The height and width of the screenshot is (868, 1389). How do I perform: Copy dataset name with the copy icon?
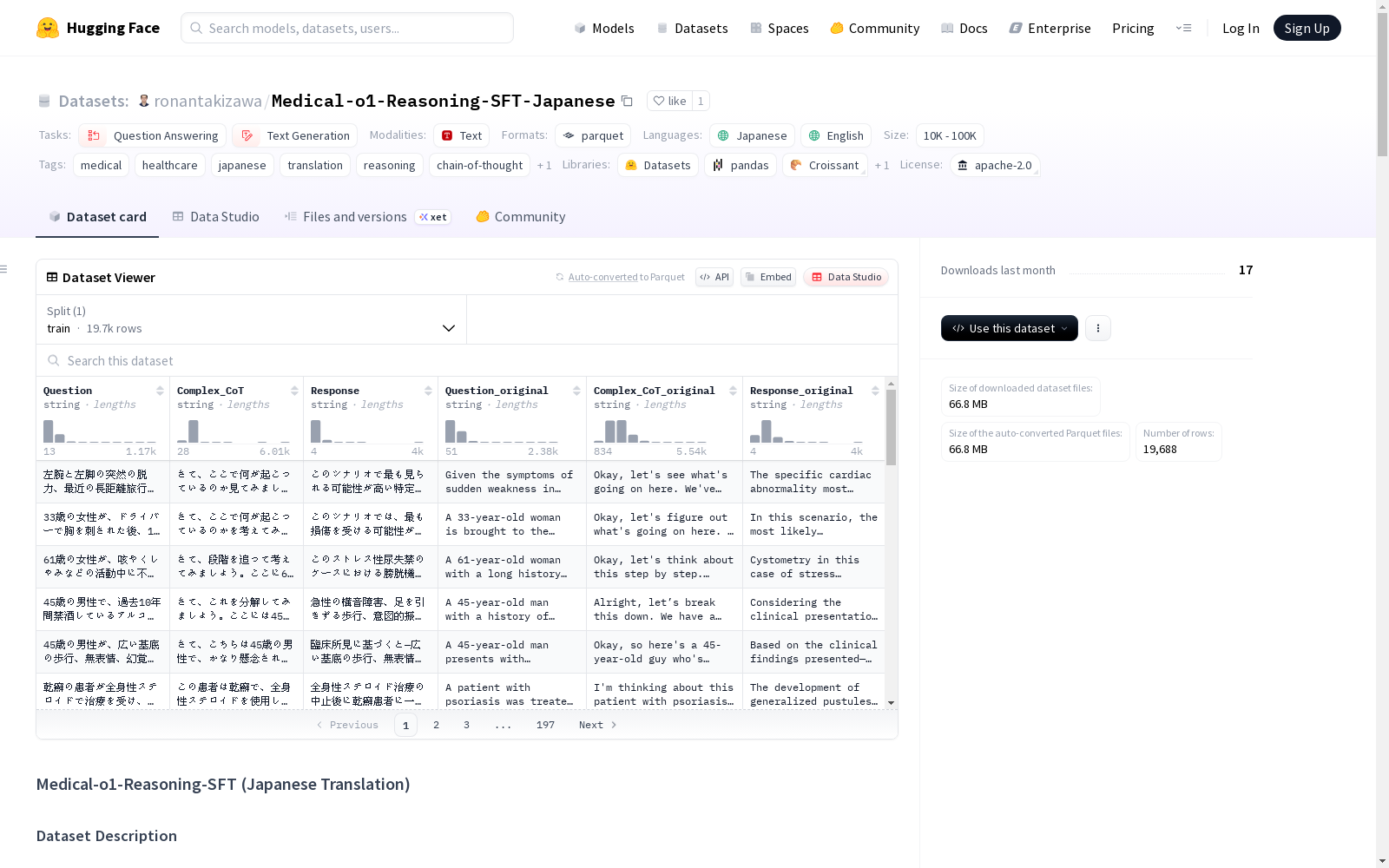tap(627, 101)
